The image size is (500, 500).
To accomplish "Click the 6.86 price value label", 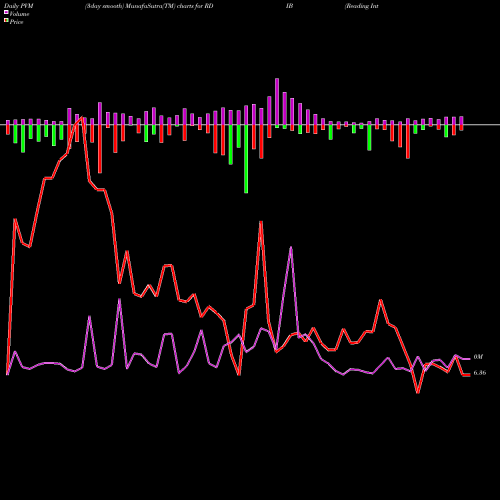I will (480, 373).
